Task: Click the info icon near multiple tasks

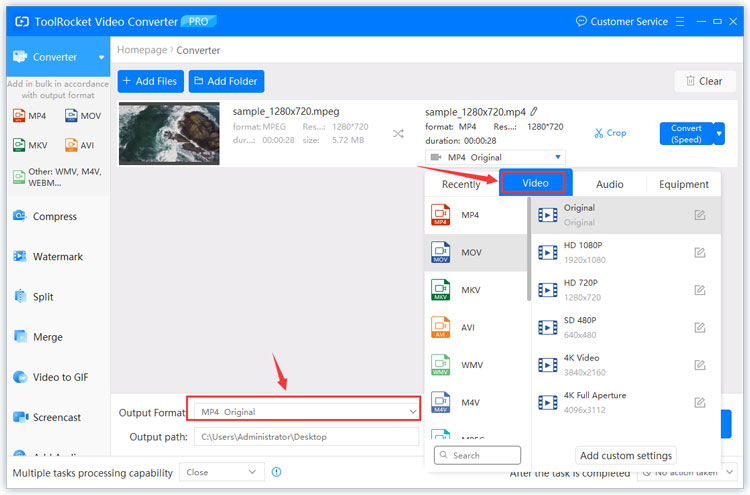Action: [276, 472]
